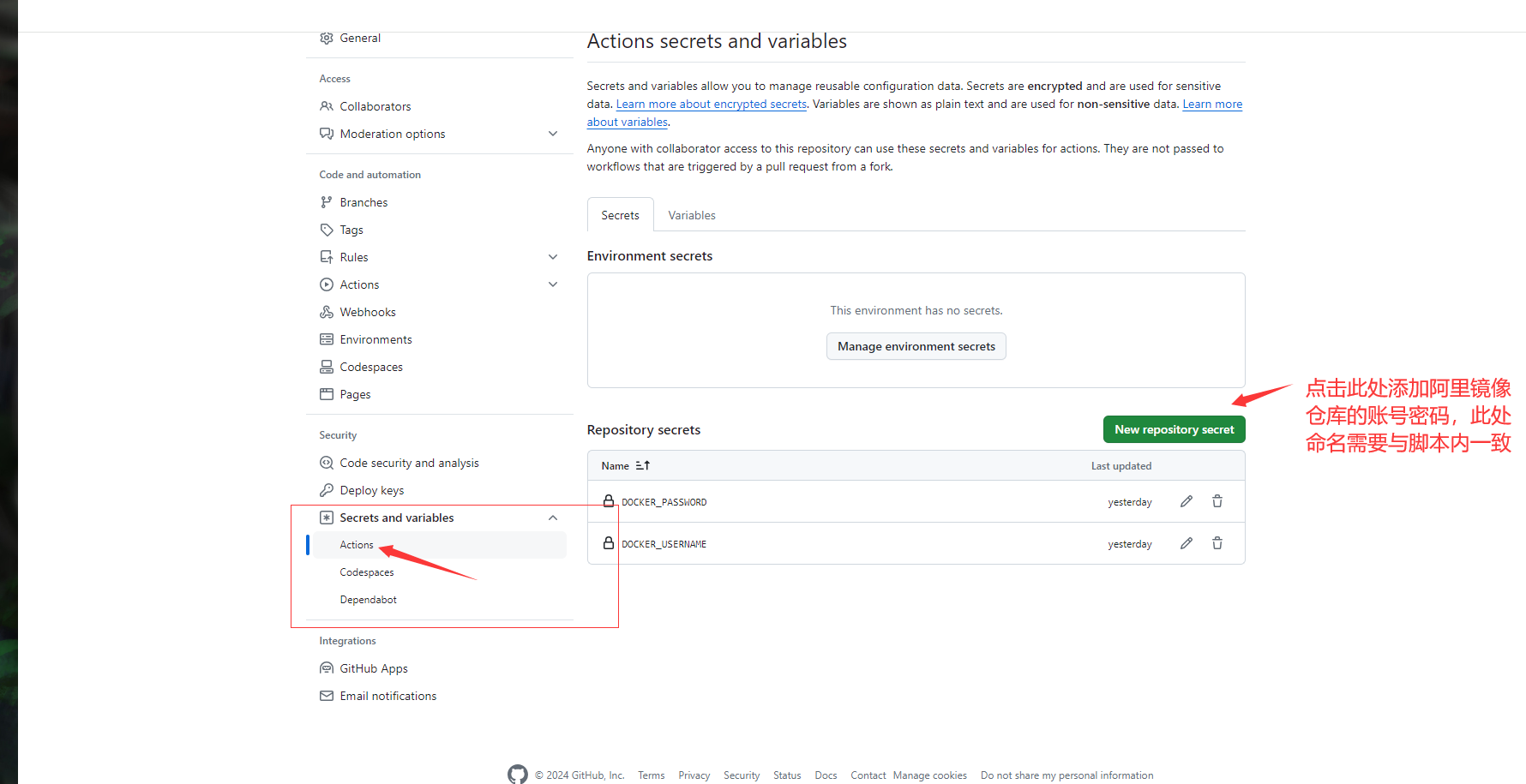The width and height of the screenshot is (1526, 784).
Task: Open the Email notifications page
Action: (388, 696)
